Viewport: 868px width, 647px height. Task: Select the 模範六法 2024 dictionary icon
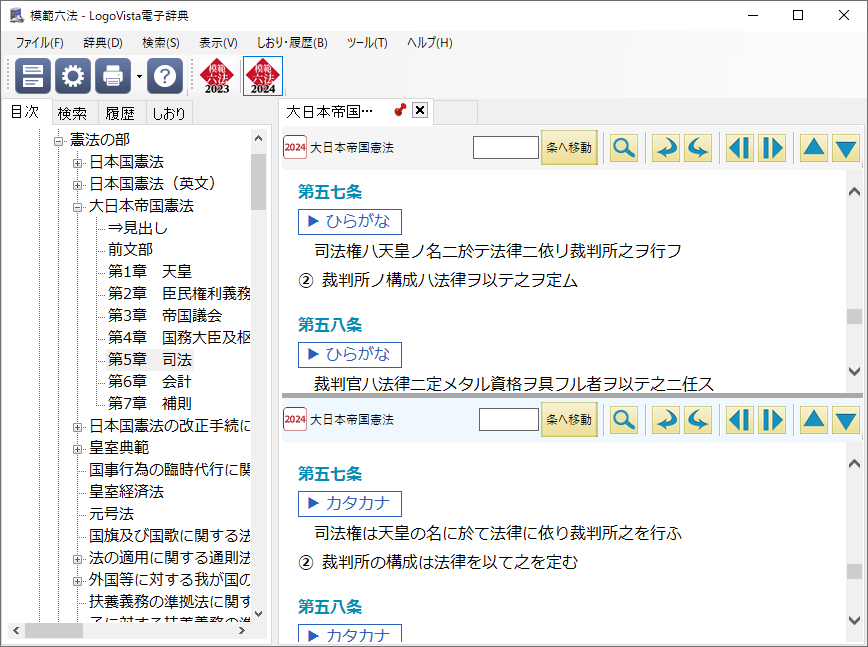[263, 76]
